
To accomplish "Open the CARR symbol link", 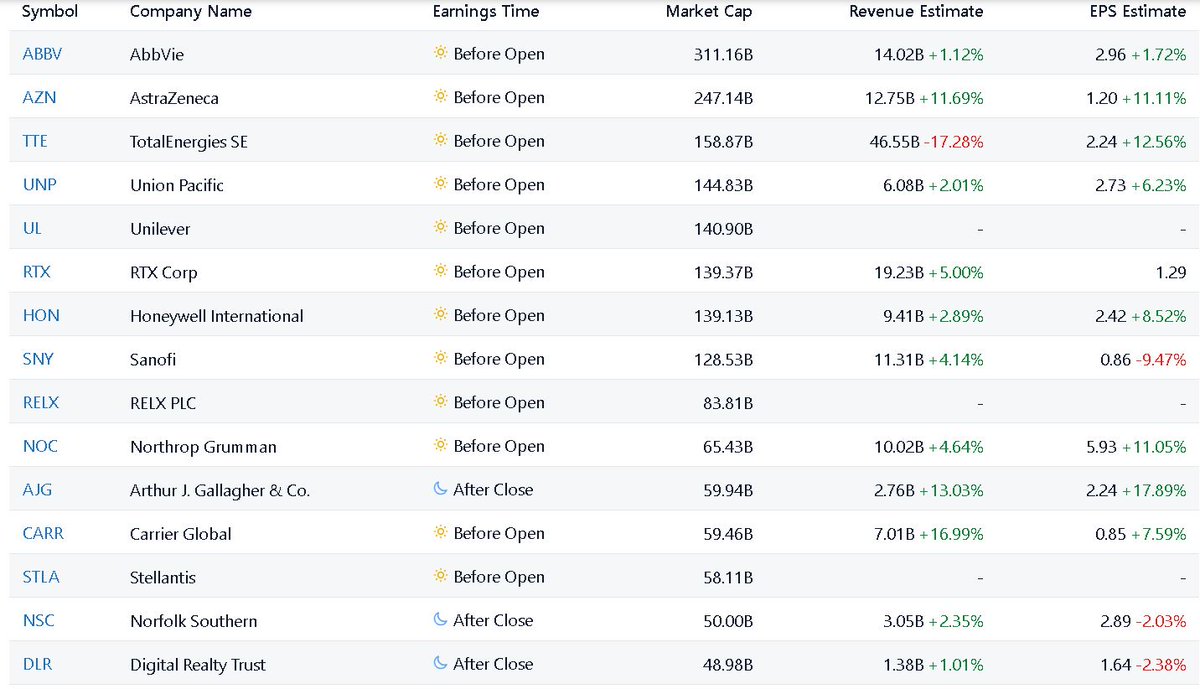I will click(43, 534).
